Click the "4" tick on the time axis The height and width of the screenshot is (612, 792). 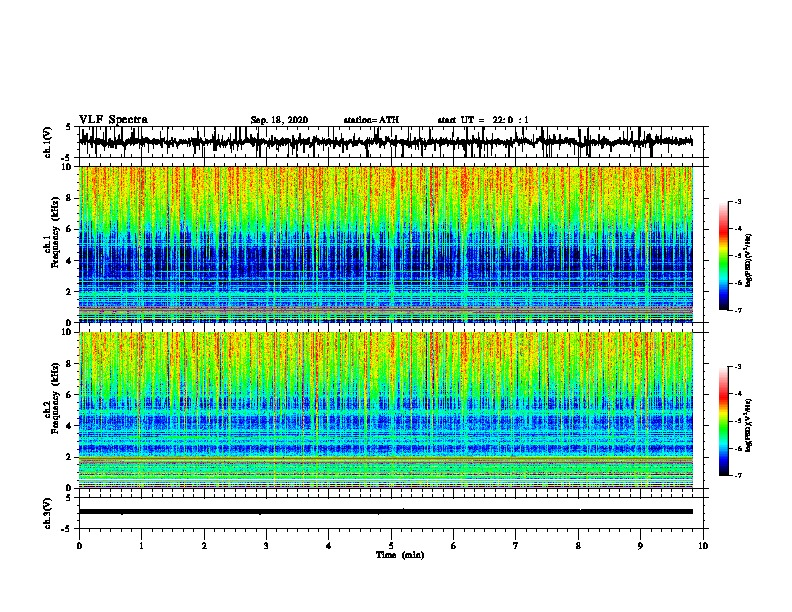(329, 545)
